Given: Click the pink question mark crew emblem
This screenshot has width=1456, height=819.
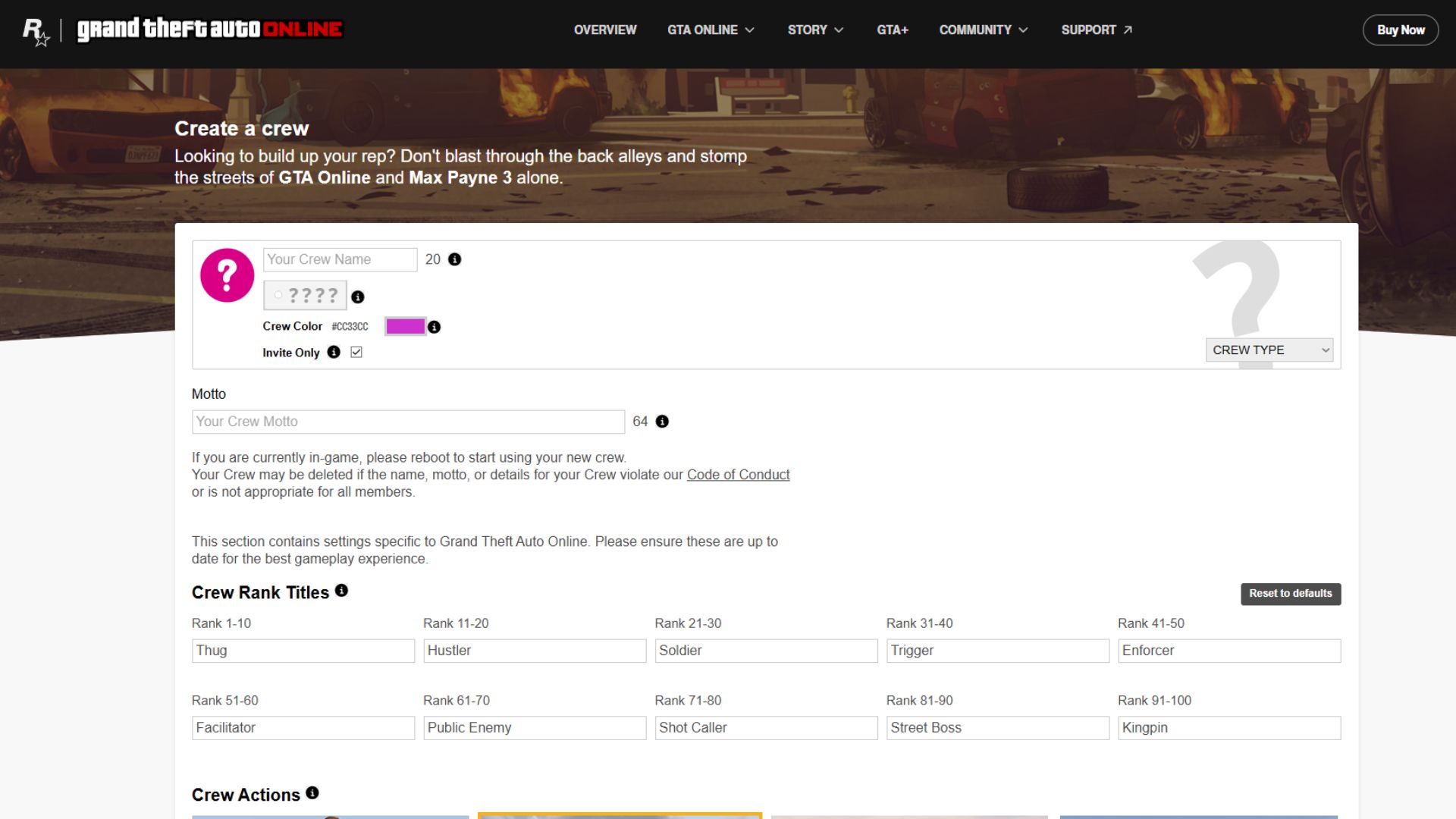Looking at the screenshot, I should tap(227, 275).
